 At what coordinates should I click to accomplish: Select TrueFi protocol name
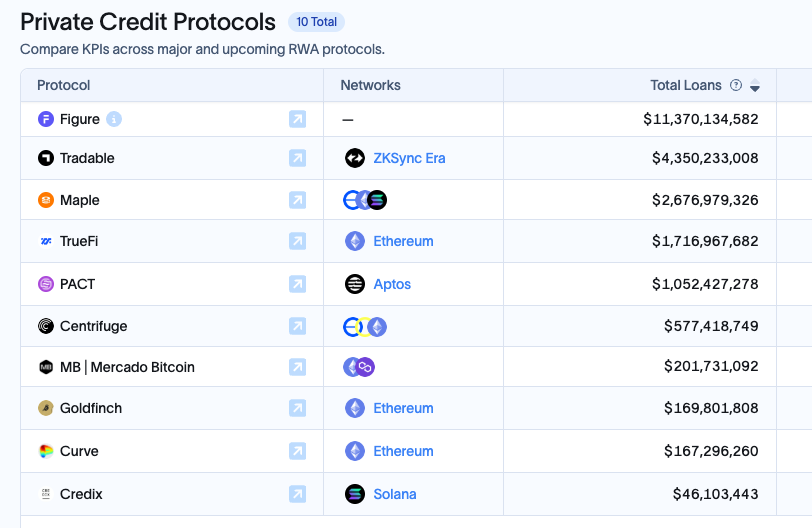coord(79,241)
